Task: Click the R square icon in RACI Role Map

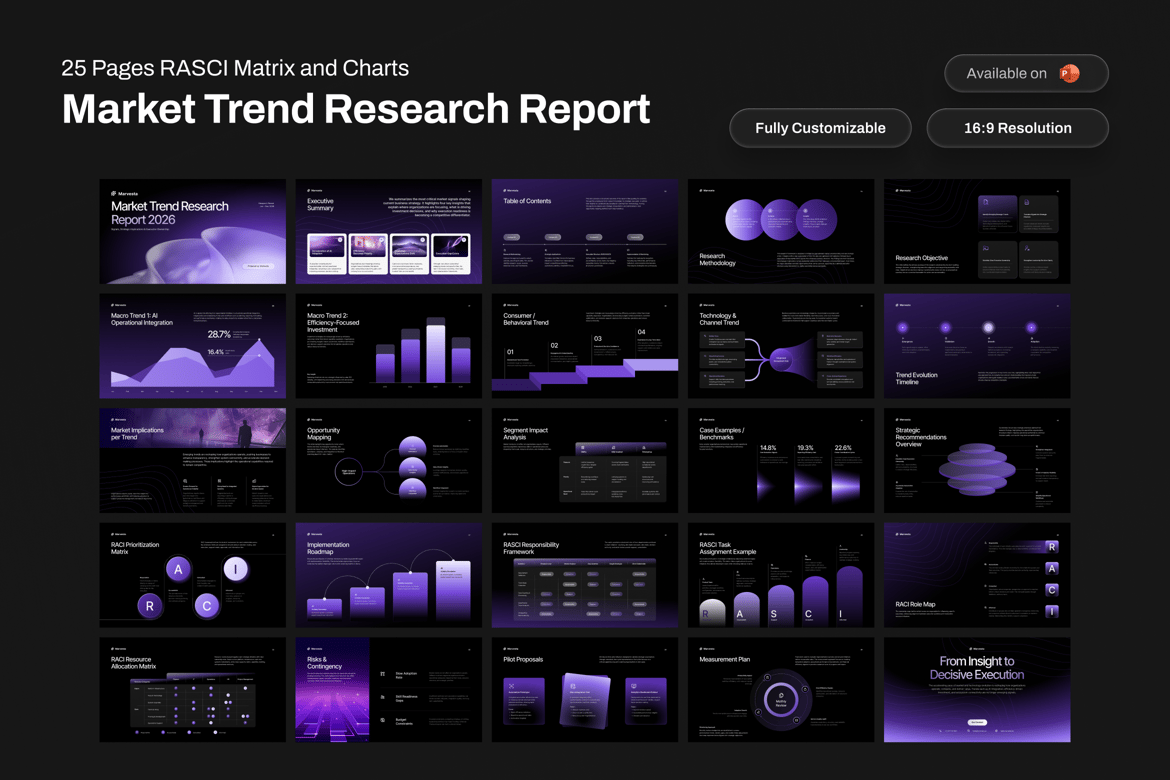Action: pos(1051,547)
